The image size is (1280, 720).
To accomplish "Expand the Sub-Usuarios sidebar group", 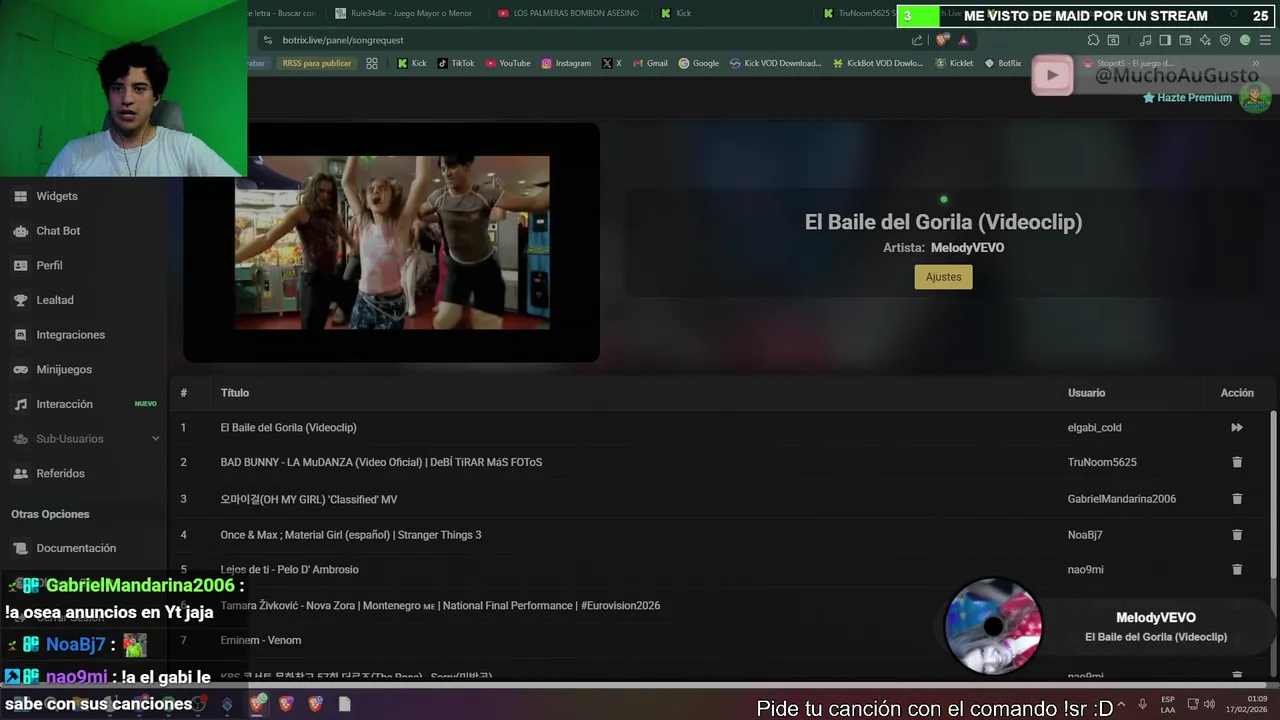I will click(85, 439).
